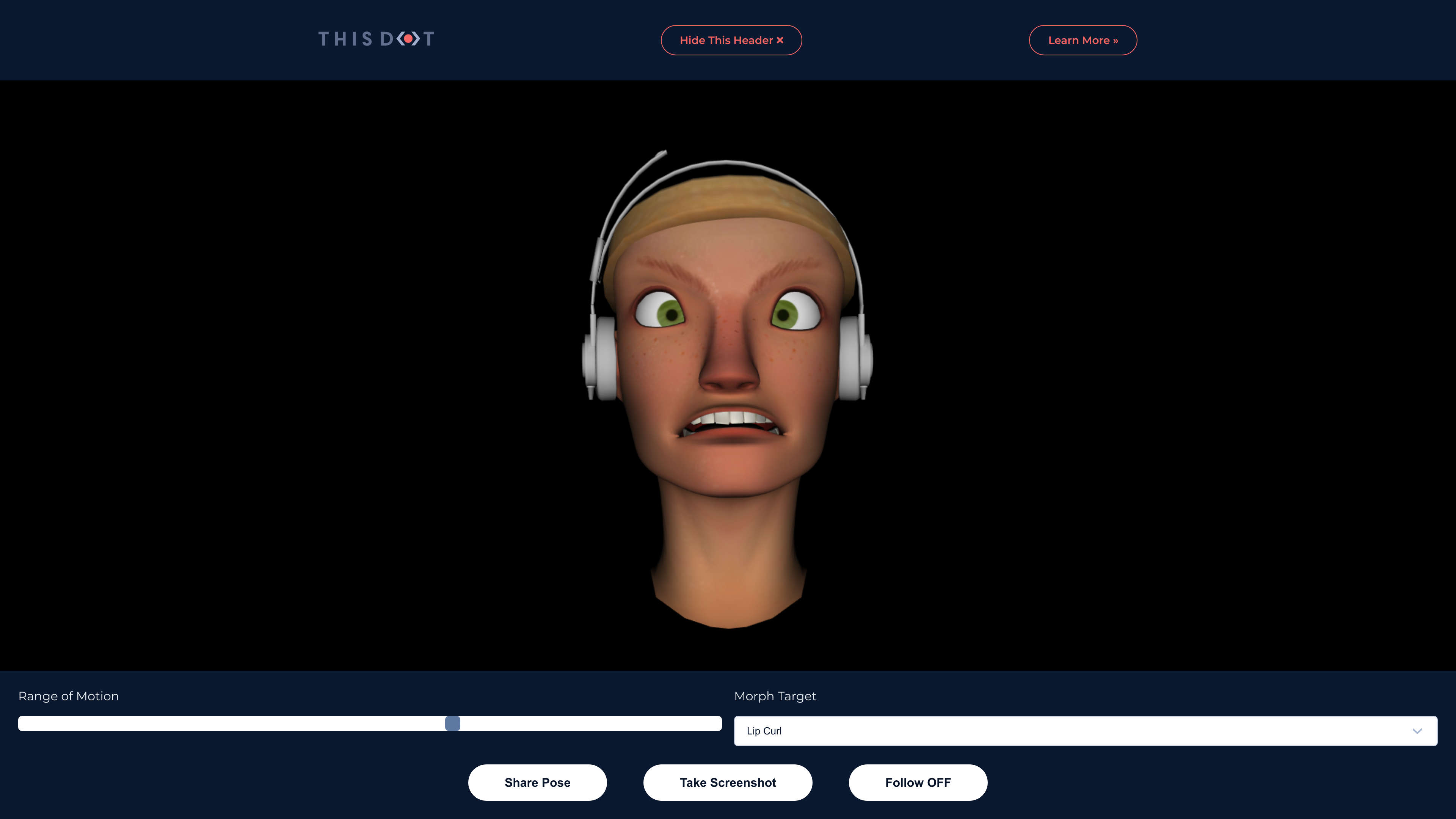
Task: Click the THIS DOT logo
Action: point(375,39)
